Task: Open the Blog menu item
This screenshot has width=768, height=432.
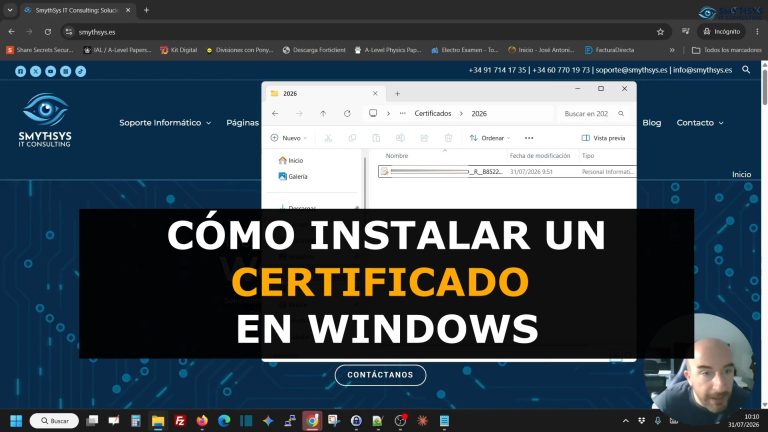Action: 651,122
